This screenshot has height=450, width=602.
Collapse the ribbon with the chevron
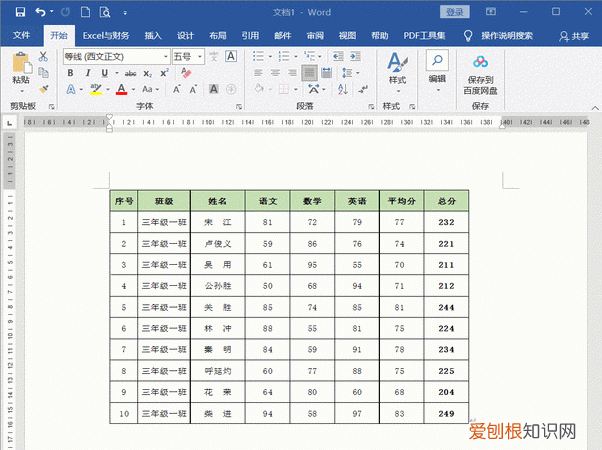tap(595, 108)
